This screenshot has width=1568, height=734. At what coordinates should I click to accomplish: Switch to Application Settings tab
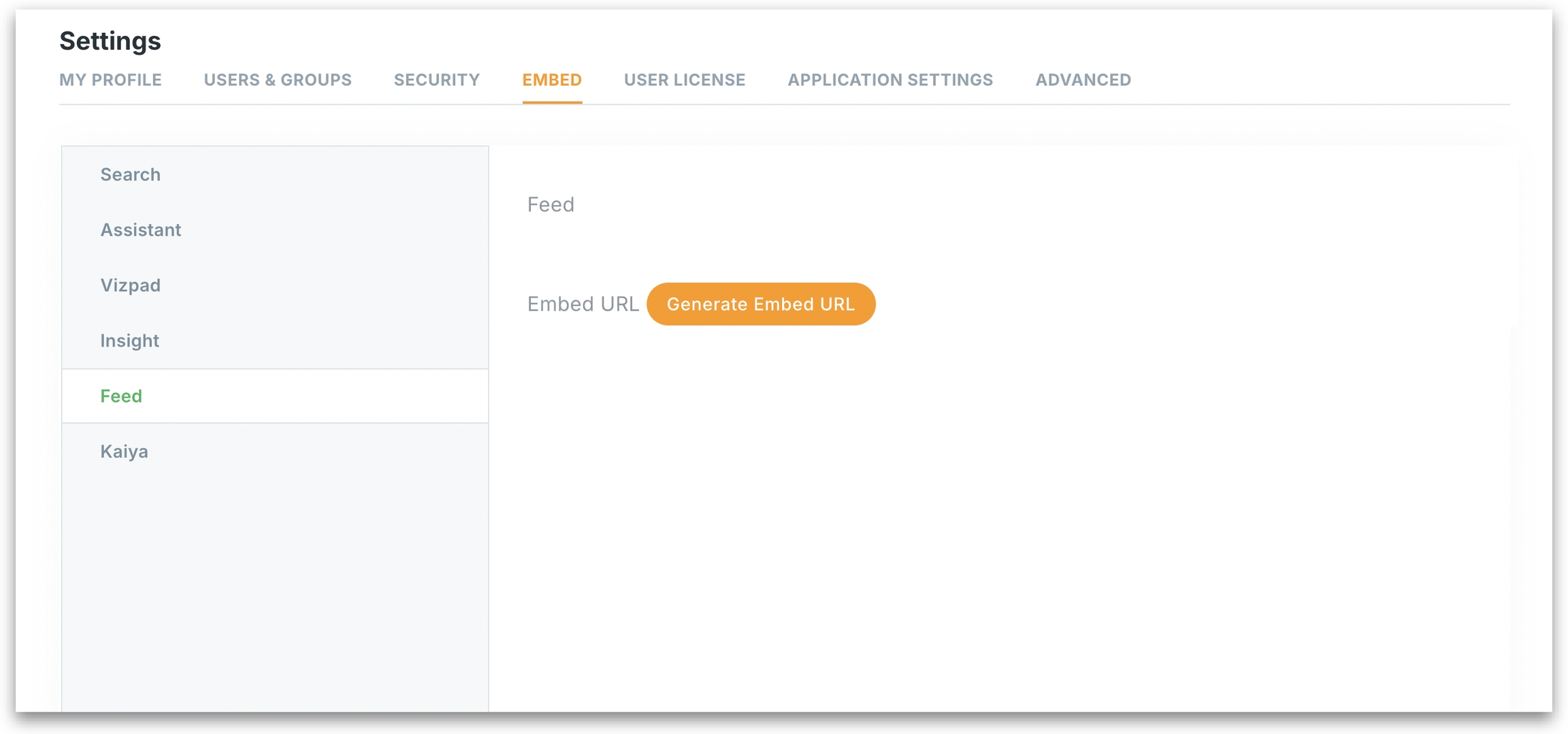(889, 80)
